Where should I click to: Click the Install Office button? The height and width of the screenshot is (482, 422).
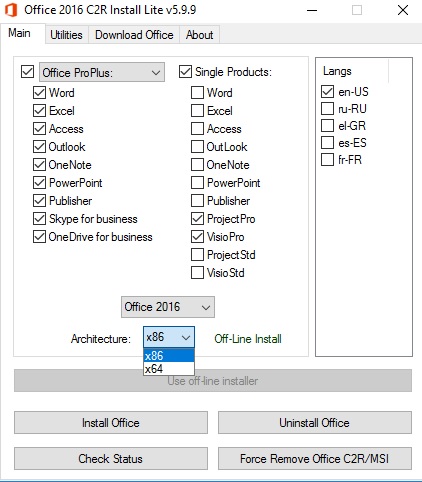click(x=111, y=423)
